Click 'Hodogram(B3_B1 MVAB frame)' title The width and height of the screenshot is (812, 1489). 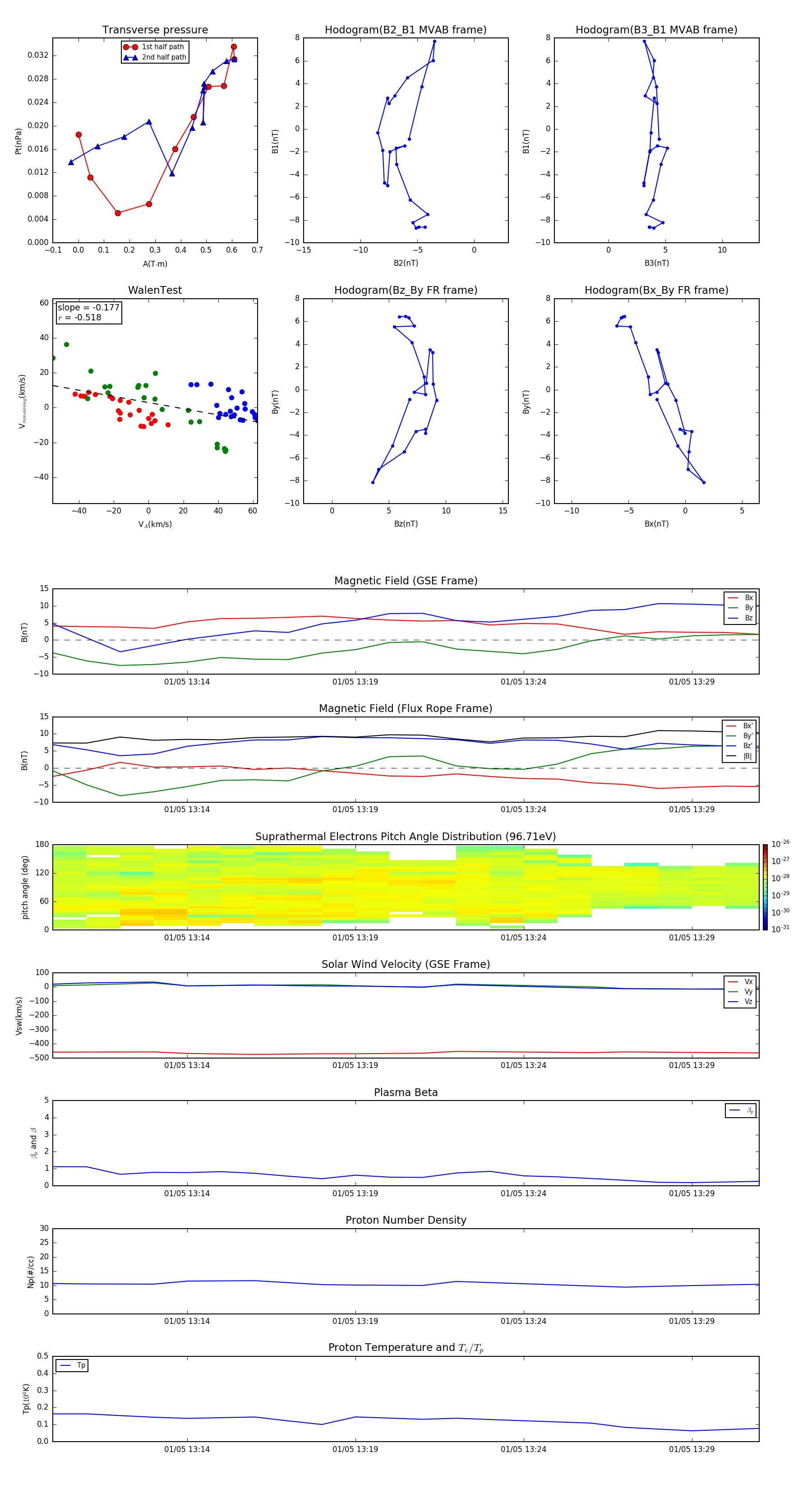(x=656, y=30)
